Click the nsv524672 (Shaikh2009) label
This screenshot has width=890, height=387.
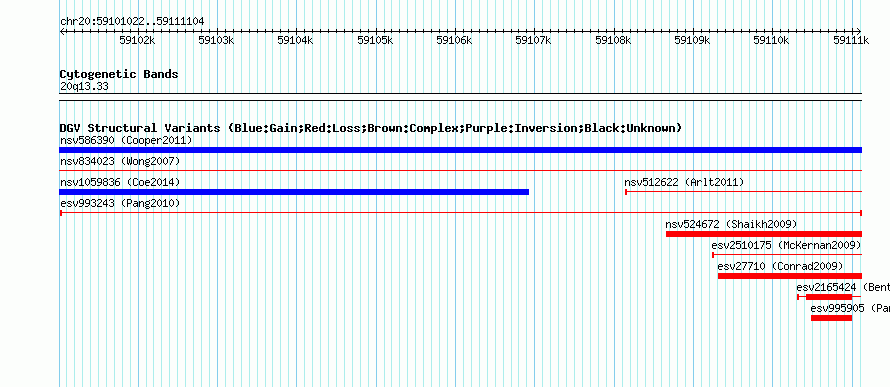pyautogui.click(x=731, y=224)
